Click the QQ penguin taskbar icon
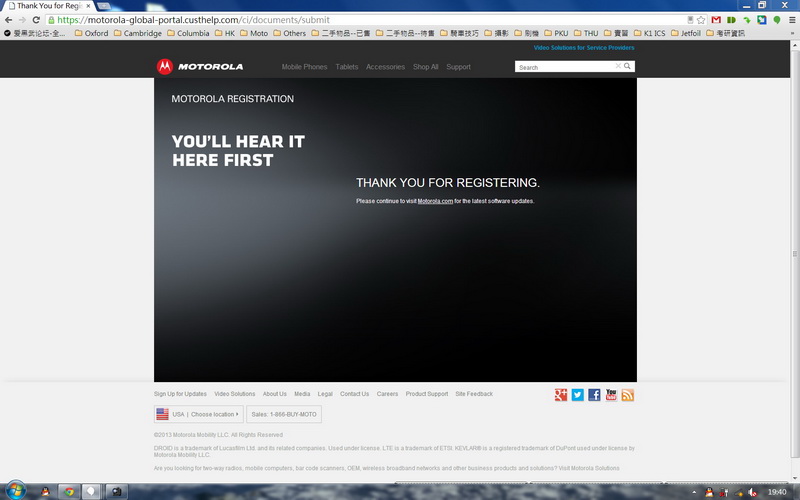The image size is (800, 500). (45, 492)
